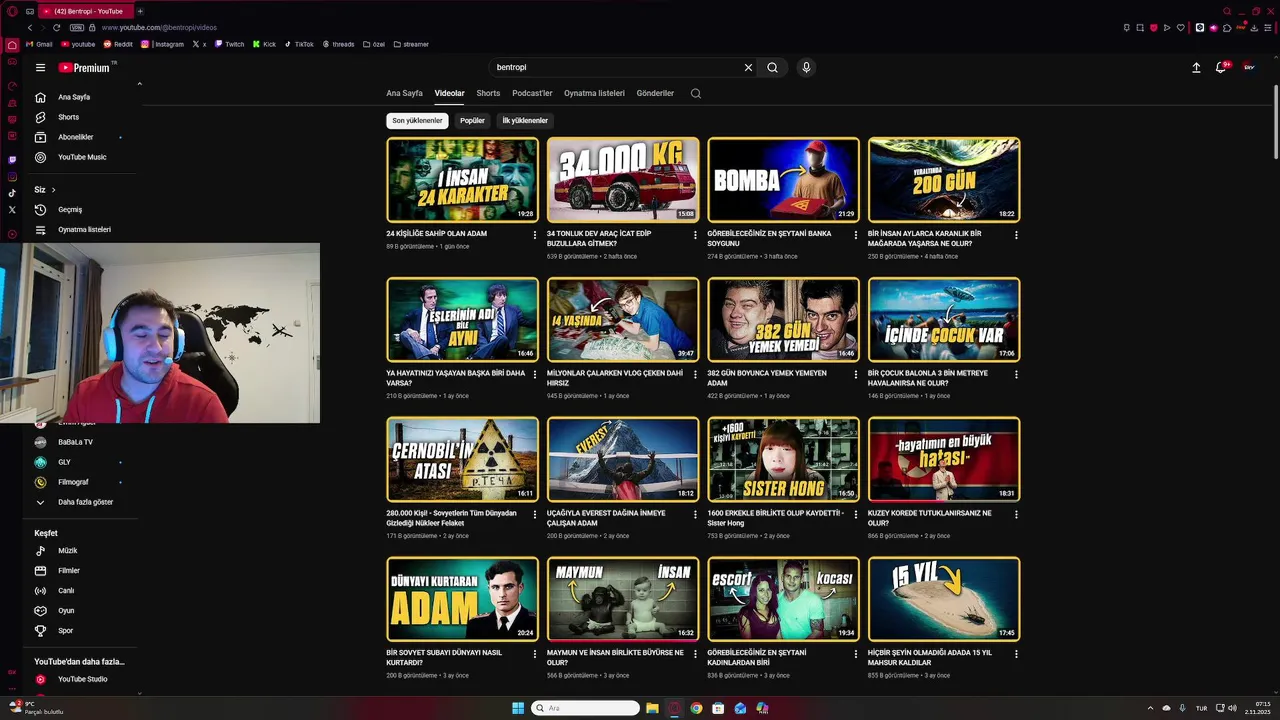Image resolution: width=1280 pixels, height=720 pixels.
Task: Open Filmler under Keşfet
Action: [69, 571]
